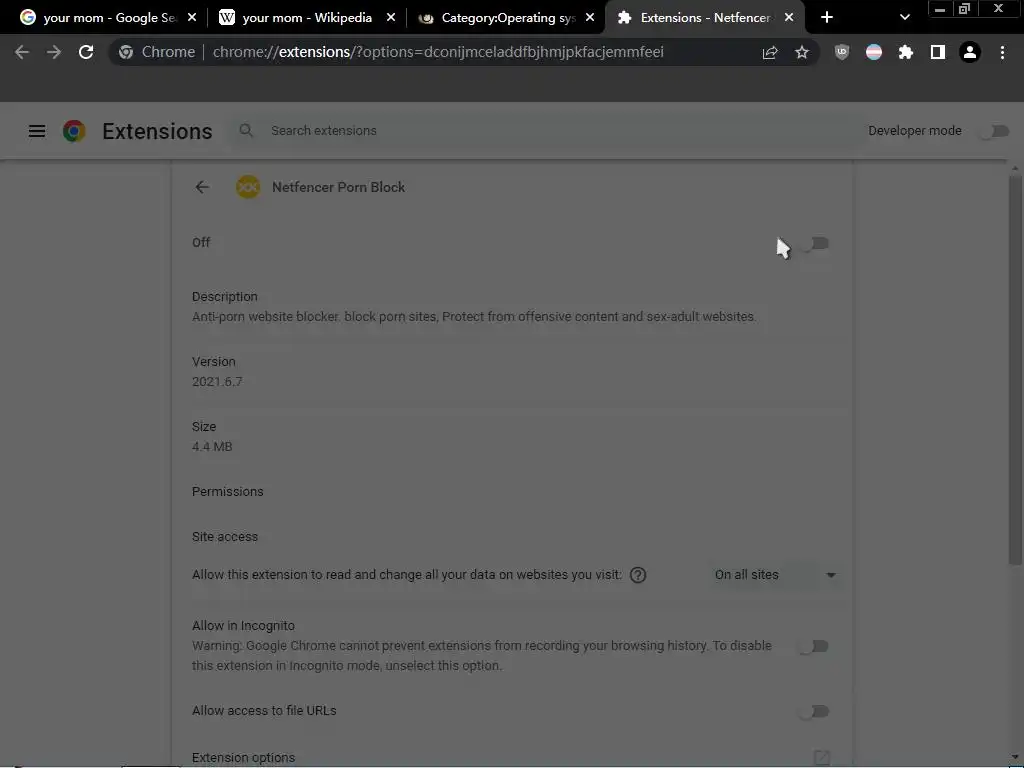Toggle Allow in Incognito
1024x768 pixels.
point(814,647)
